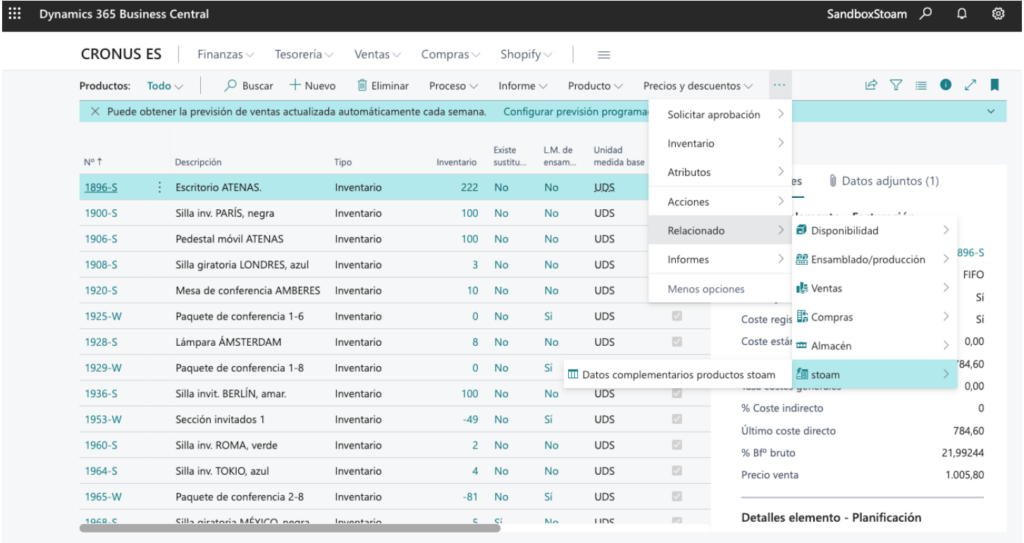
Task: Expand the Proceso action dropdown
Action: tap(453, 86)
